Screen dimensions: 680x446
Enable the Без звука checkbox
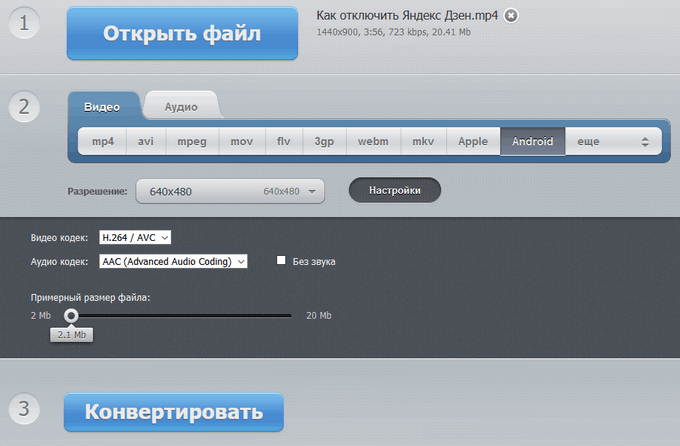(281, 260)
